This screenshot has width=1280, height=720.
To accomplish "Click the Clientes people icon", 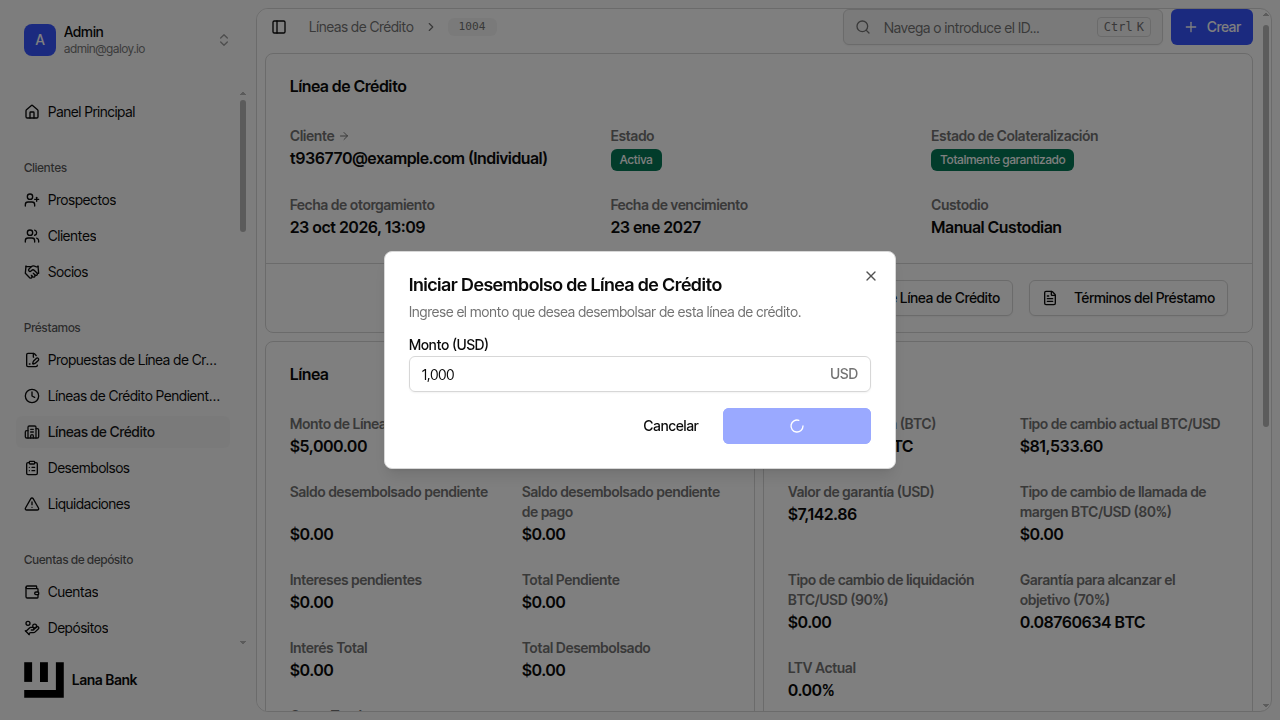I will 32,236.
